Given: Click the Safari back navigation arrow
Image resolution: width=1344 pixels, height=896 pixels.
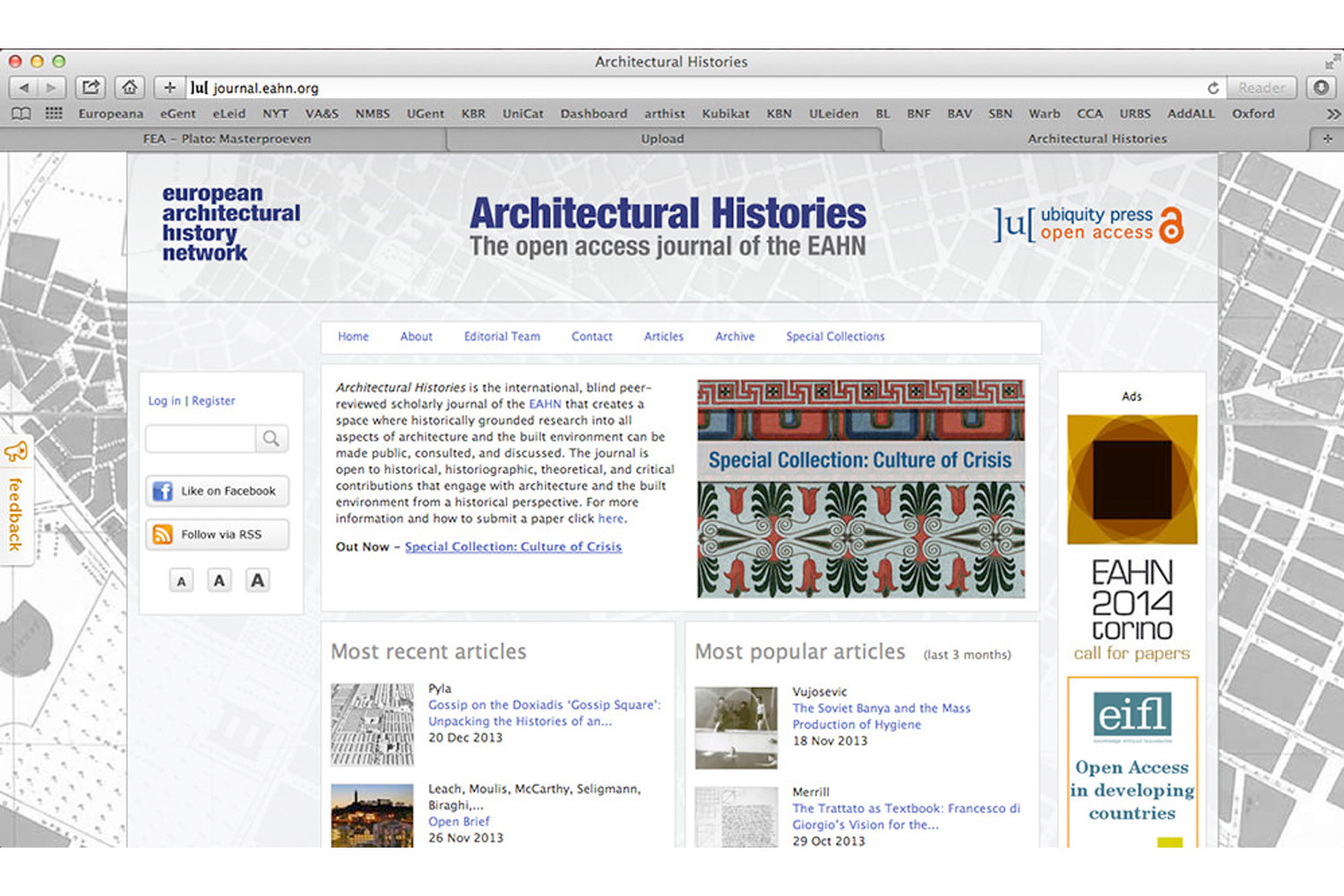Looking at the screenshot, I should [24, 88].
